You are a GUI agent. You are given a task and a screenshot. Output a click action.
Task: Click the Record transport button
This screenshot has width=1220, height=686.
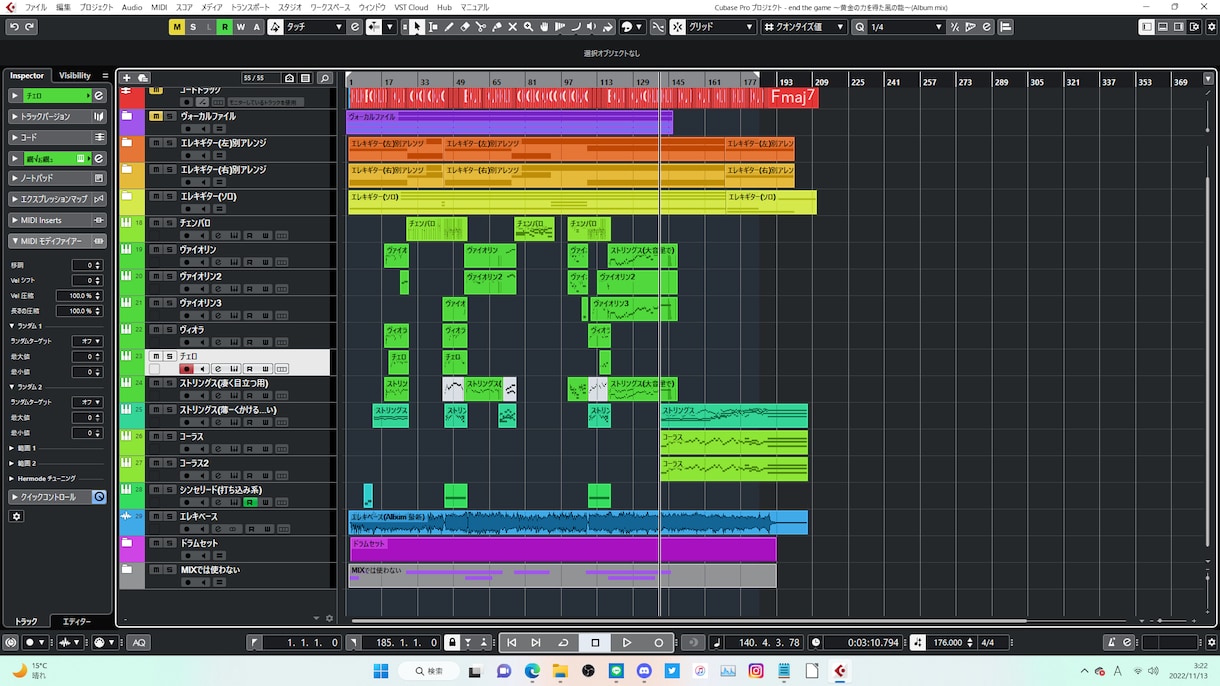[x=658, y=642]
